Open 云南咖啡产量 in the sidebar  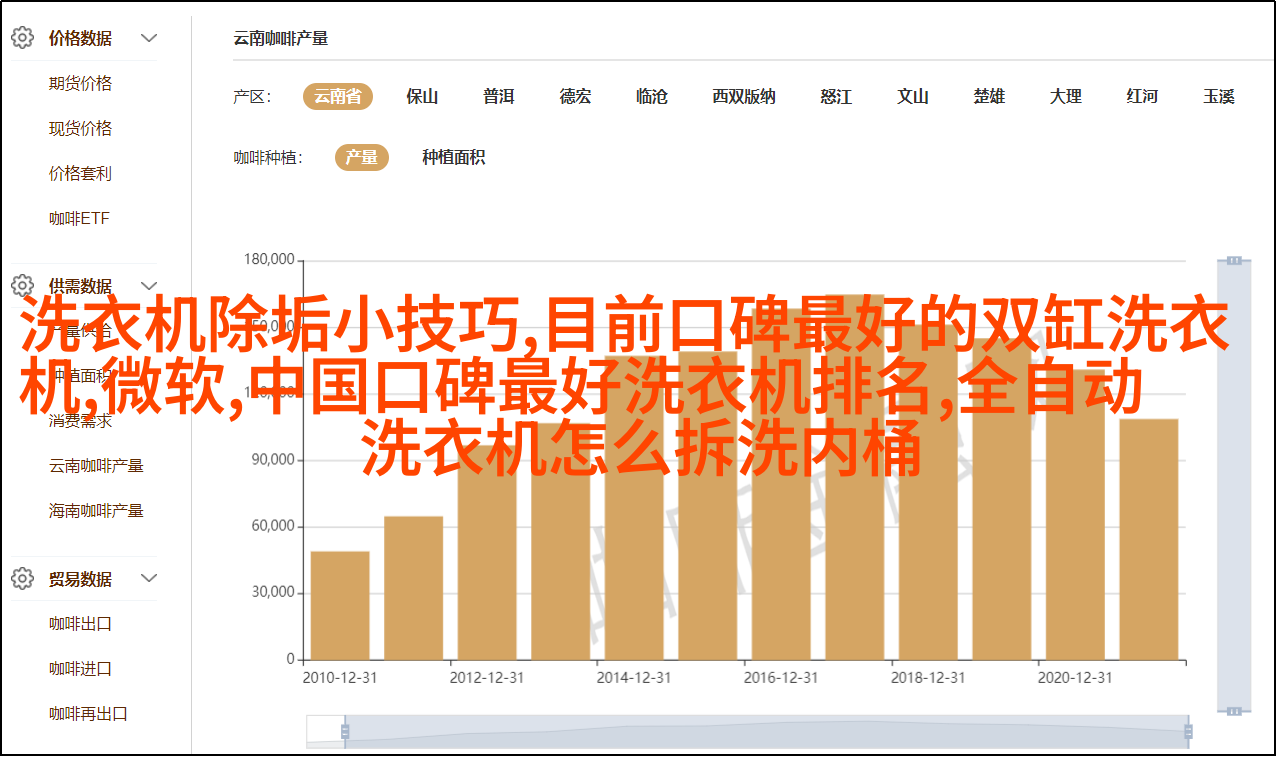tap(96, 466)
